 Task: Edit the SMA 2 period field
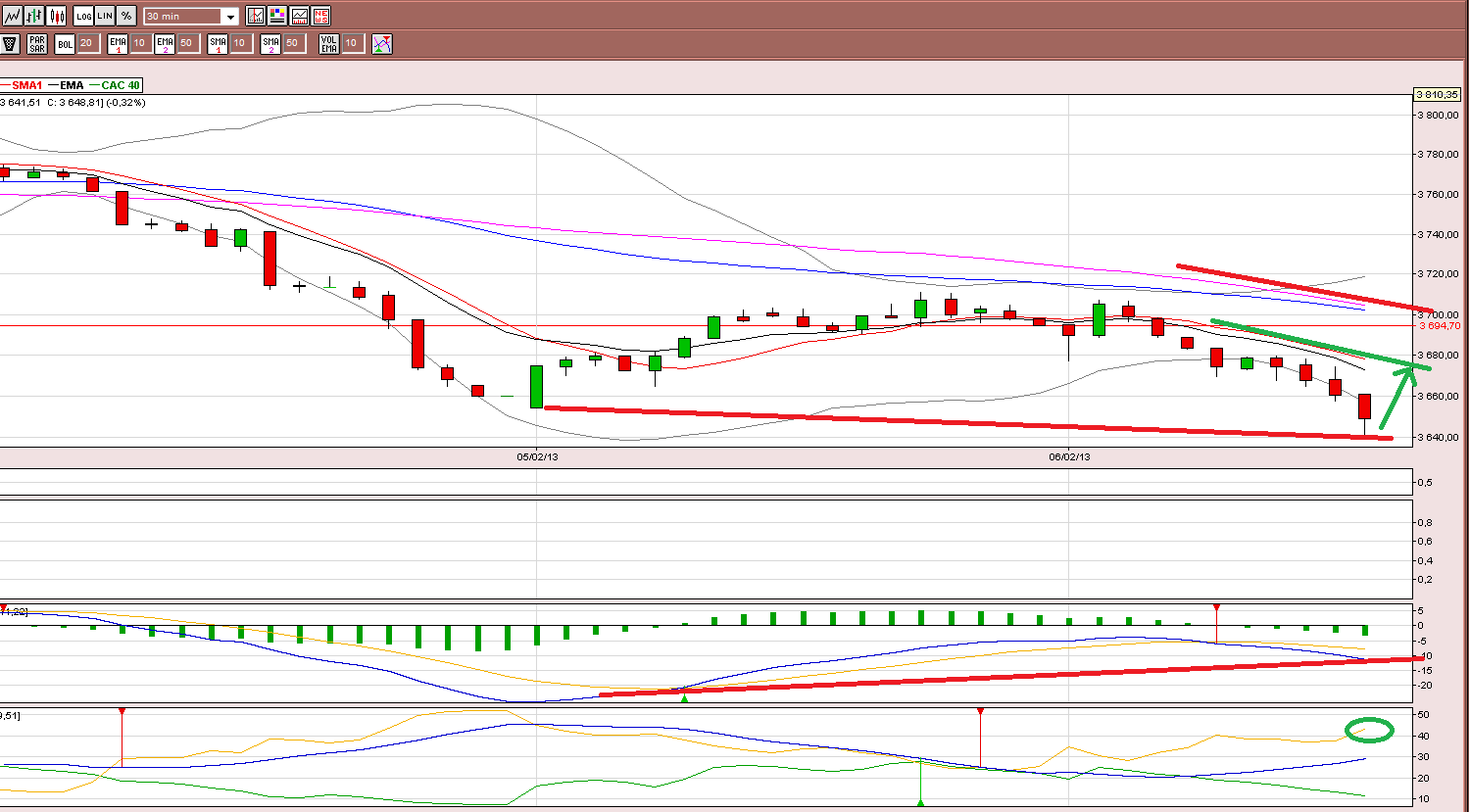click(x=293, y=44)
